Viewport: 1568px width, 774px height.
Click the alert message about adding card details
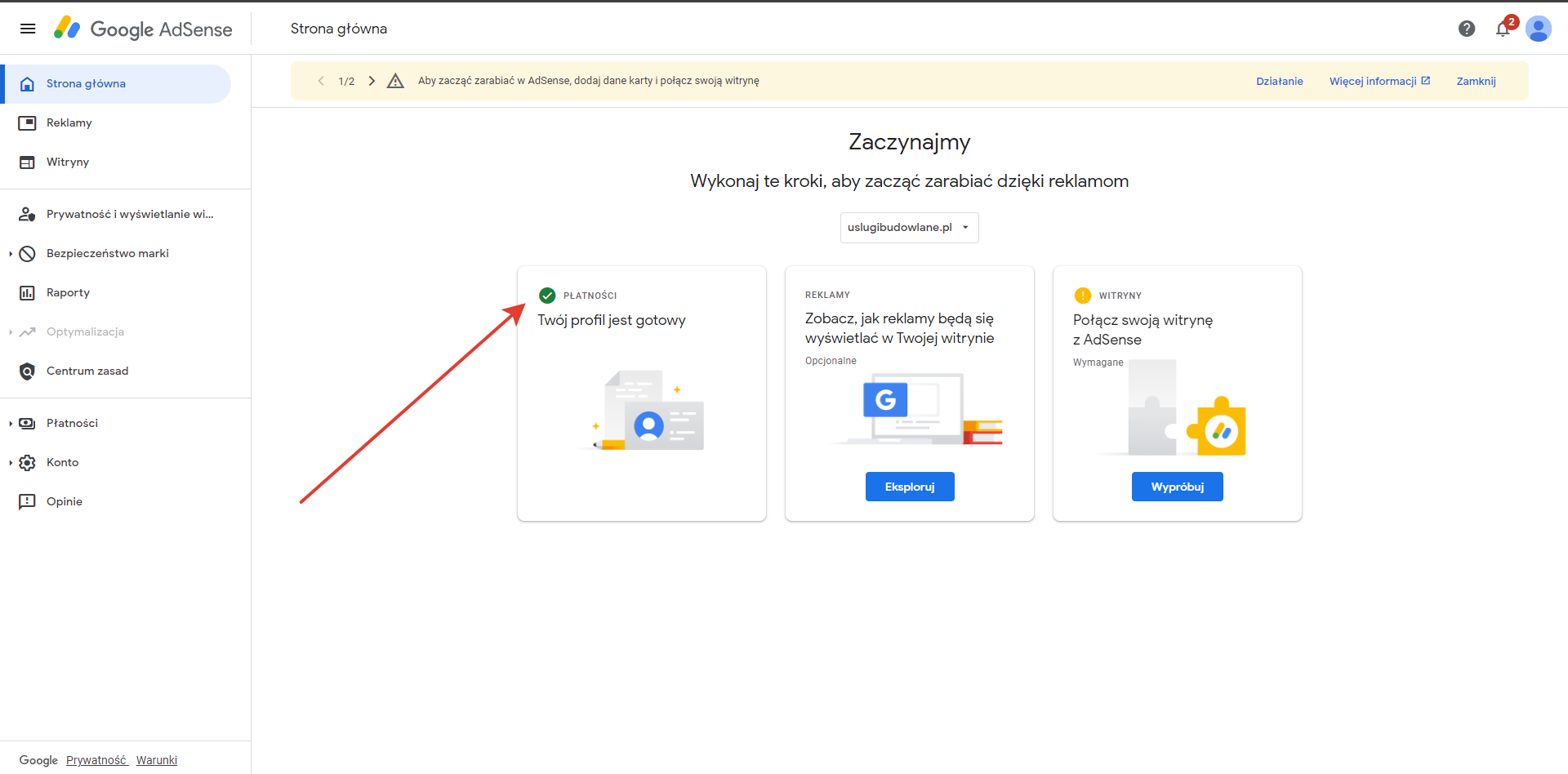pyautogui.click(x=589, y=81)
